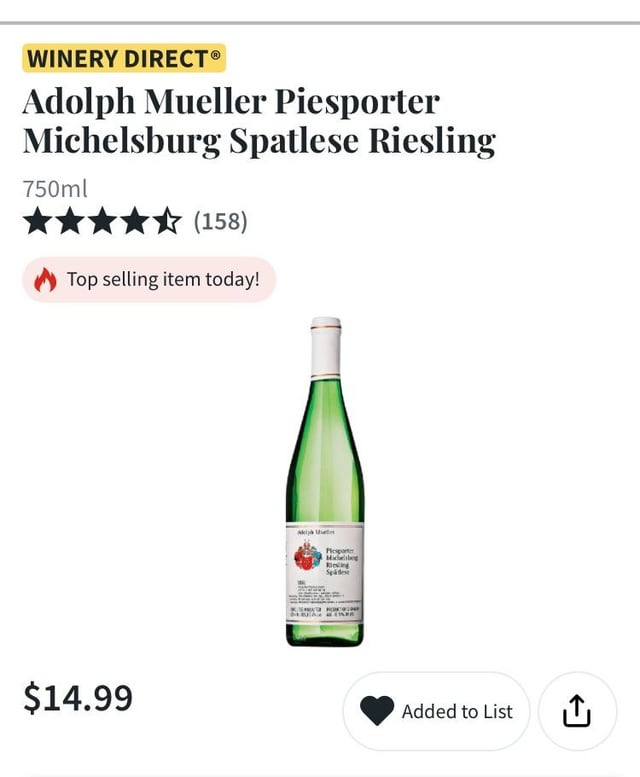640x777 pixels.
Task: Click the flame icon
Action: click(46, 280)
